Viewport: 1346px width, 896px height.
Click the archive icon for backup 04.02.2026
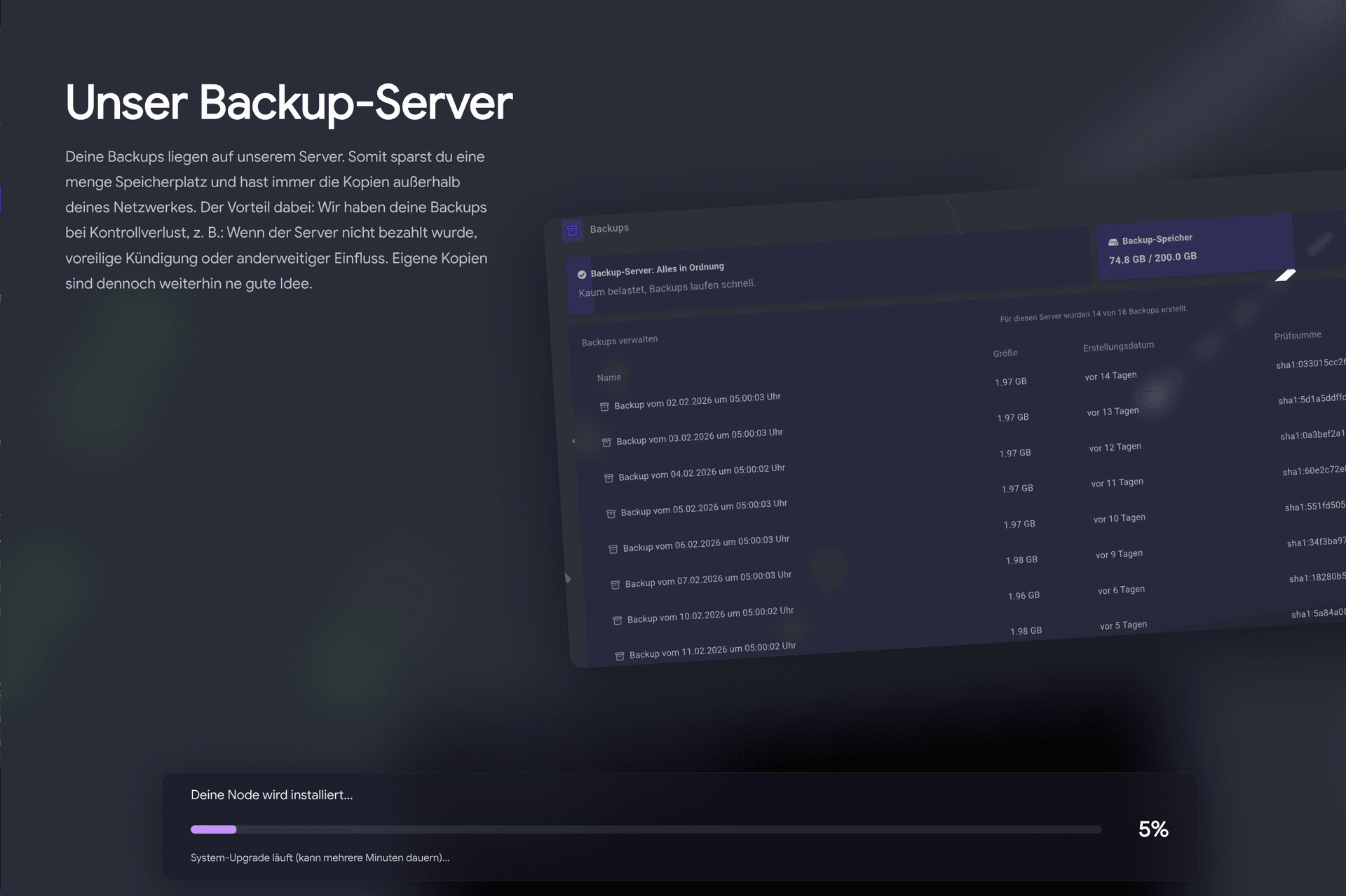point(609,478)
